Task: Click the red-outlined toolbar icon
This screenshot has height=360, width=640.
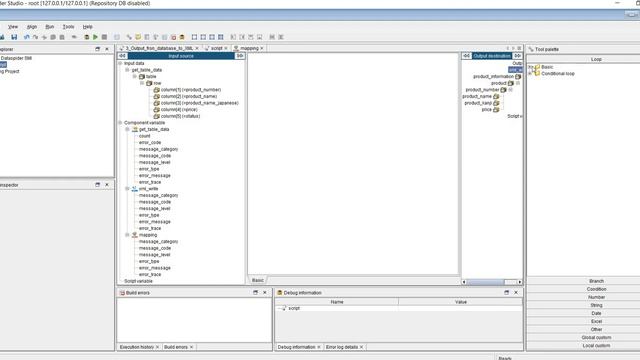Action: [x=173, y=37]
